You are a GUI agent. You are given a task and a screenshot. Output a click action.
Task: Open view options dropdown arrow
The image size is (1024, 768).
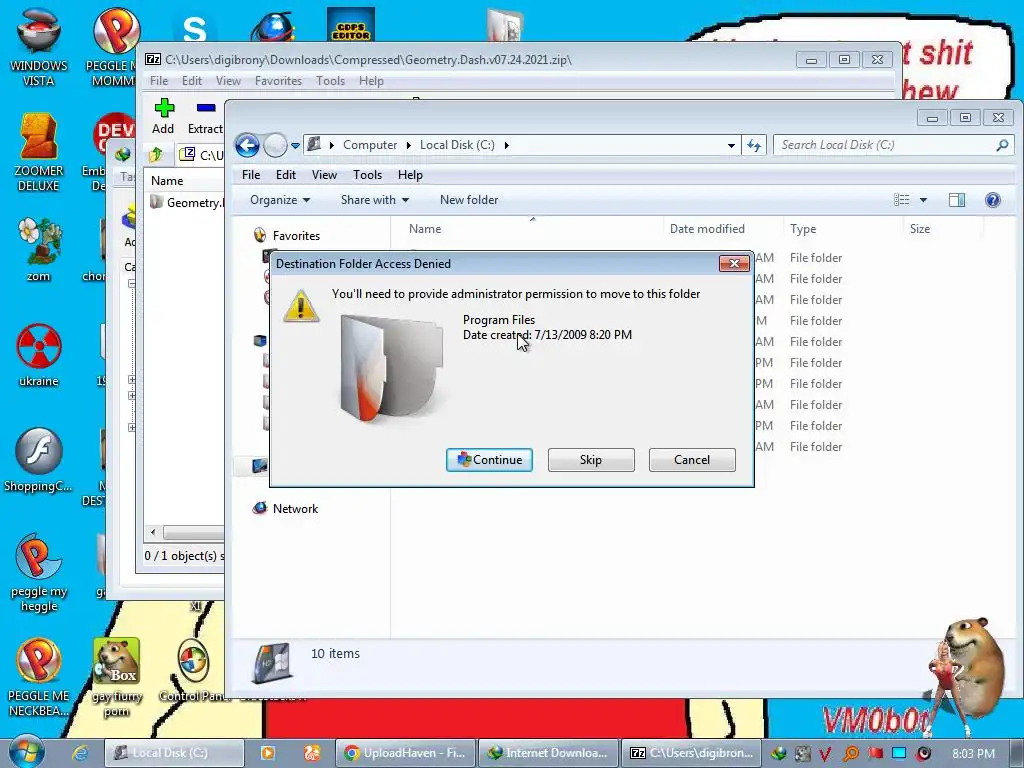click(x=923, y=200)
